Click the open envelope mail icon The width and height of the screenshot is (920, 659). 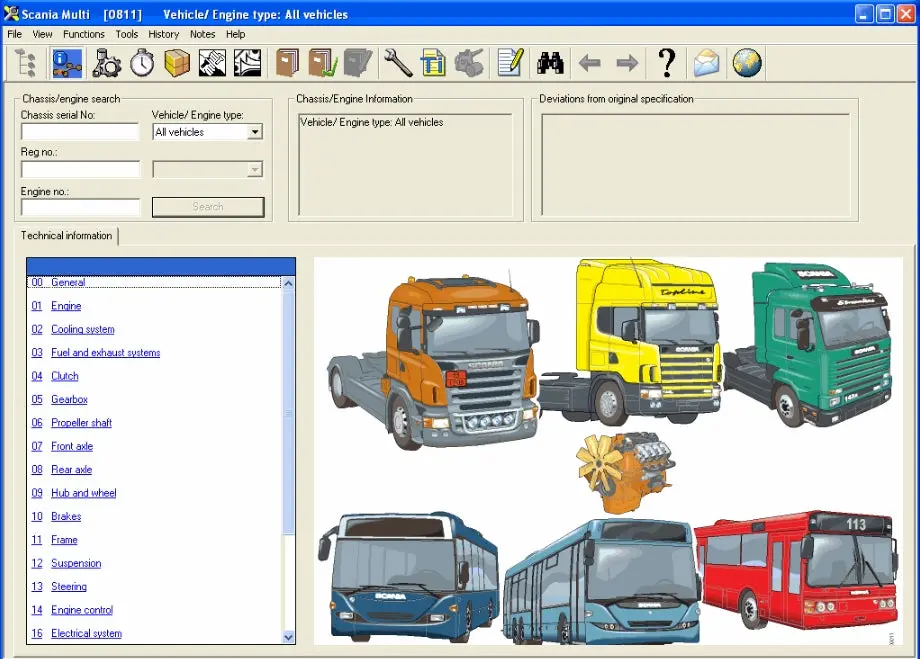pos(706,63)
